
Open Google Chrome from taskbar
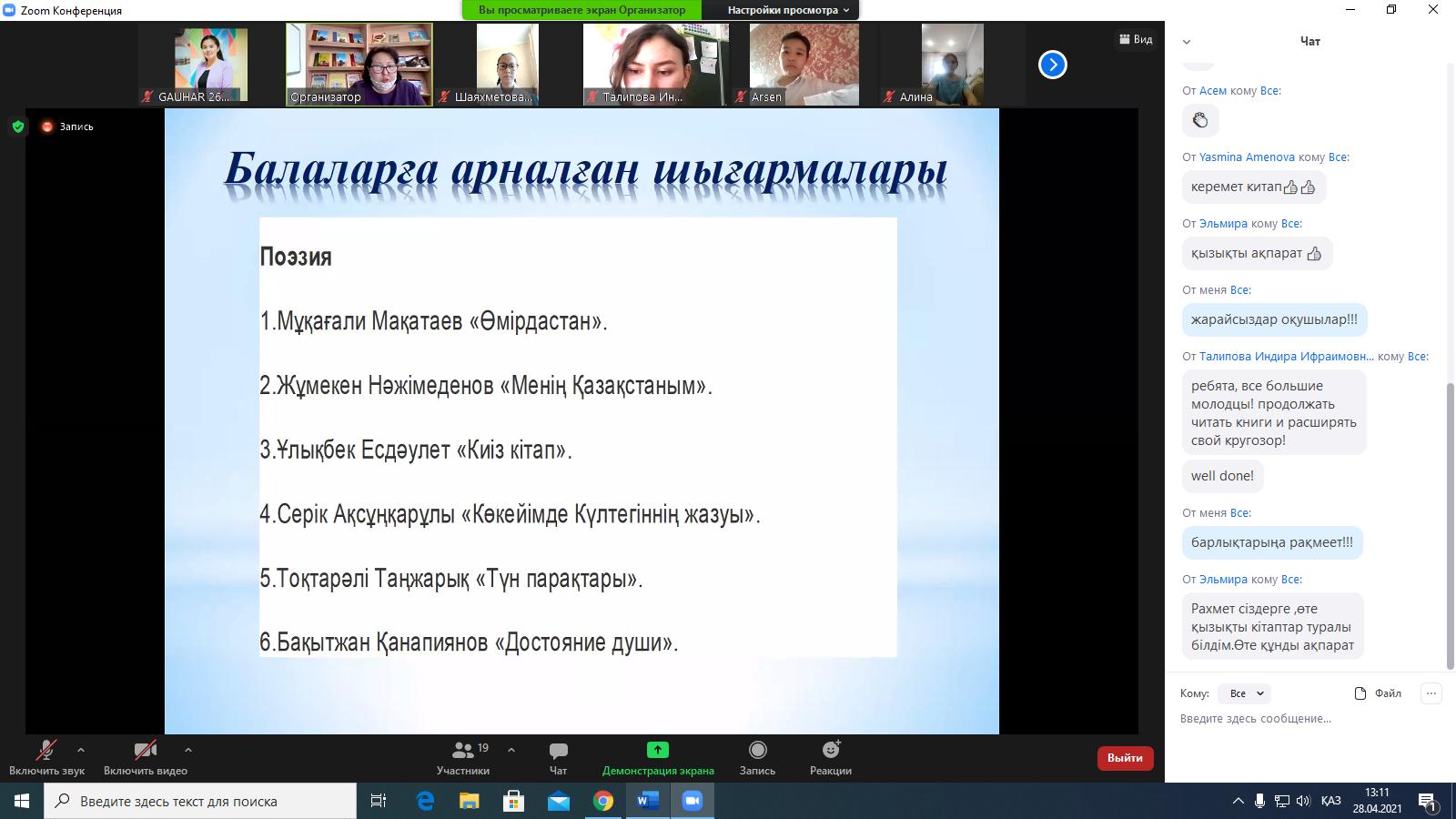tap(602, 801)
